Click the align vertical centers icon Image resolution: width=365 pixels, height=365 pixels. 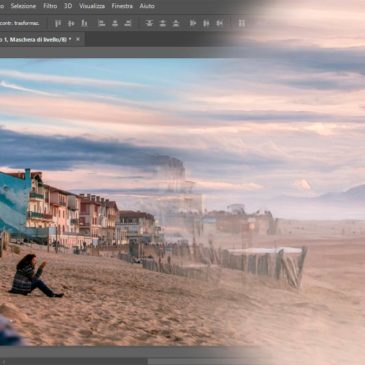point(71,23)
